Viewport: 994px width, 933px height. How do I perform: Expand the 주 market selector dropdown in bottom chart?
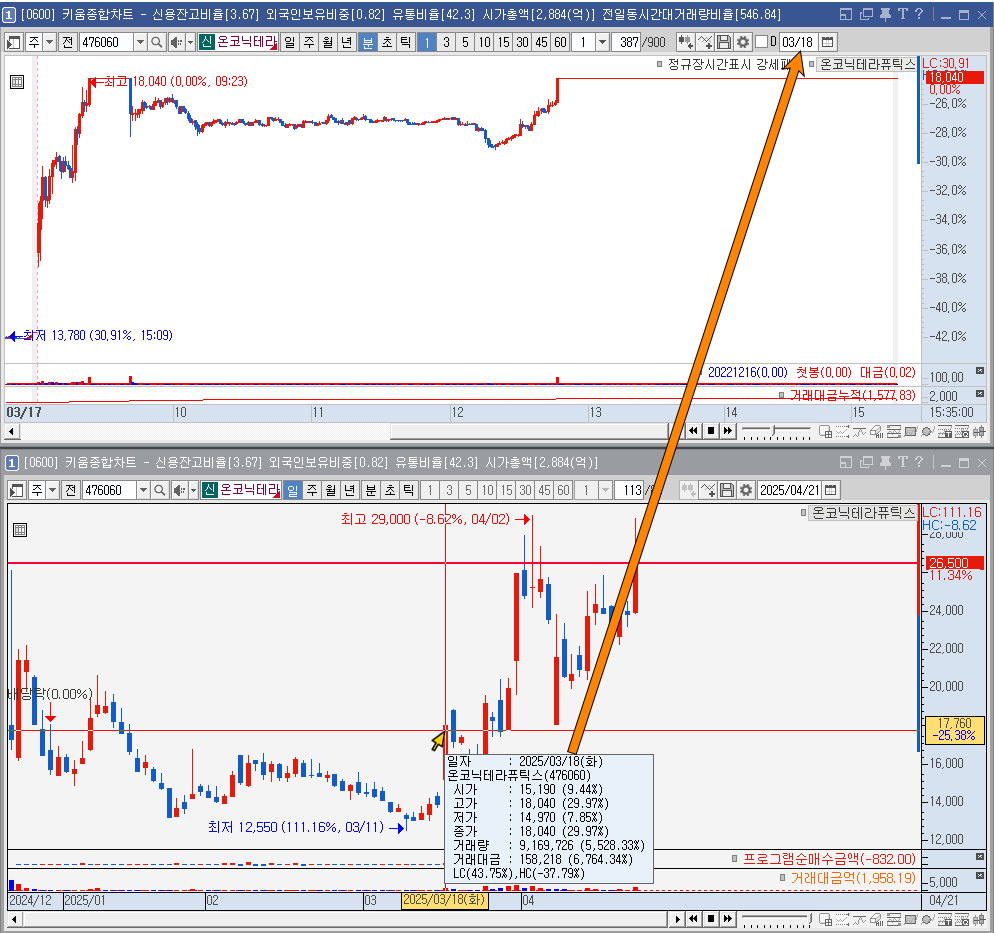coord(50,490)
